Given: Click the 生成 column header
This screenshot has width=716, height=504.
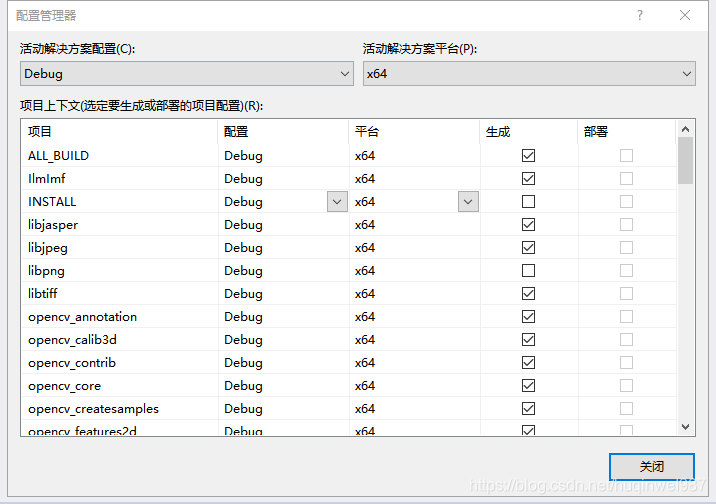Looking at the screenshot, I should click(529, 132).
